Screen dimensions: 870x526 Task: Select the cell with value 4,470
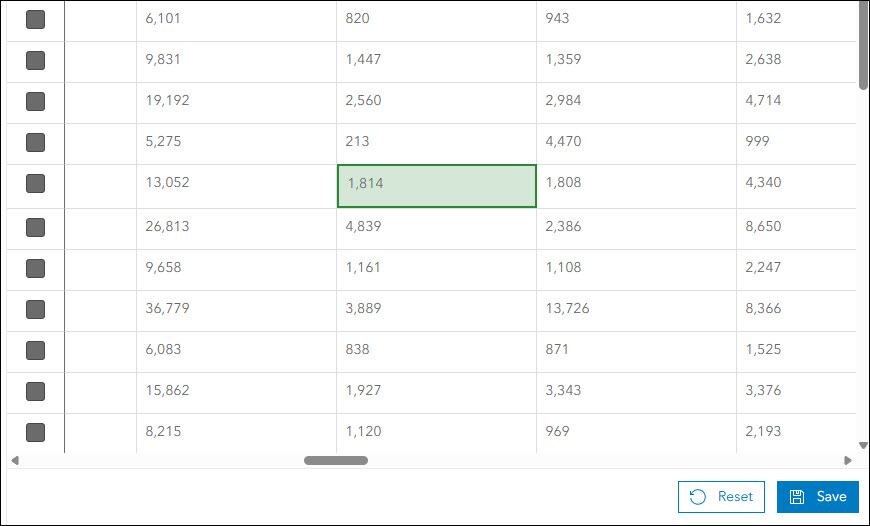coord(636,142)
